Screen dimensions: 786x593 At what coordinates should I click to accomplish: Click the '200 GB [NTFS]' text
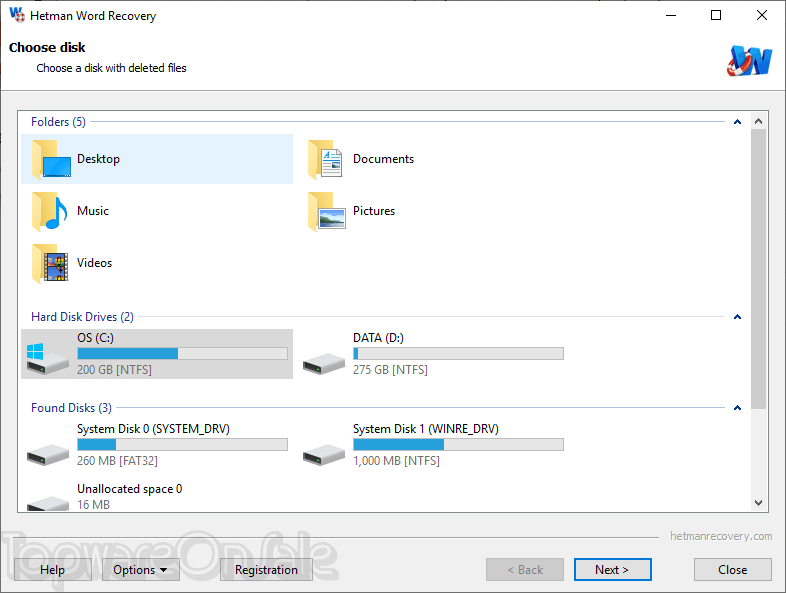(114, 369)
